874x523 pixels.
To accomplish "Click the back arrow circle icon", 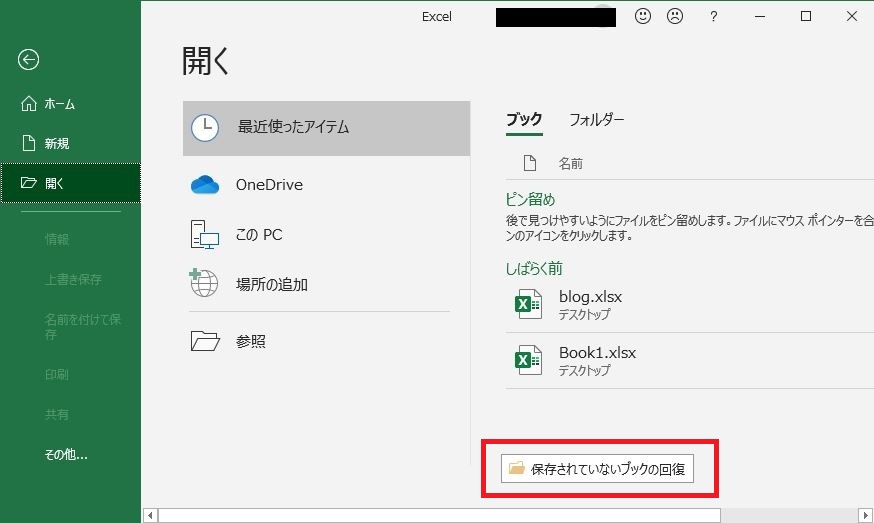I will click(x=28, y=60).
